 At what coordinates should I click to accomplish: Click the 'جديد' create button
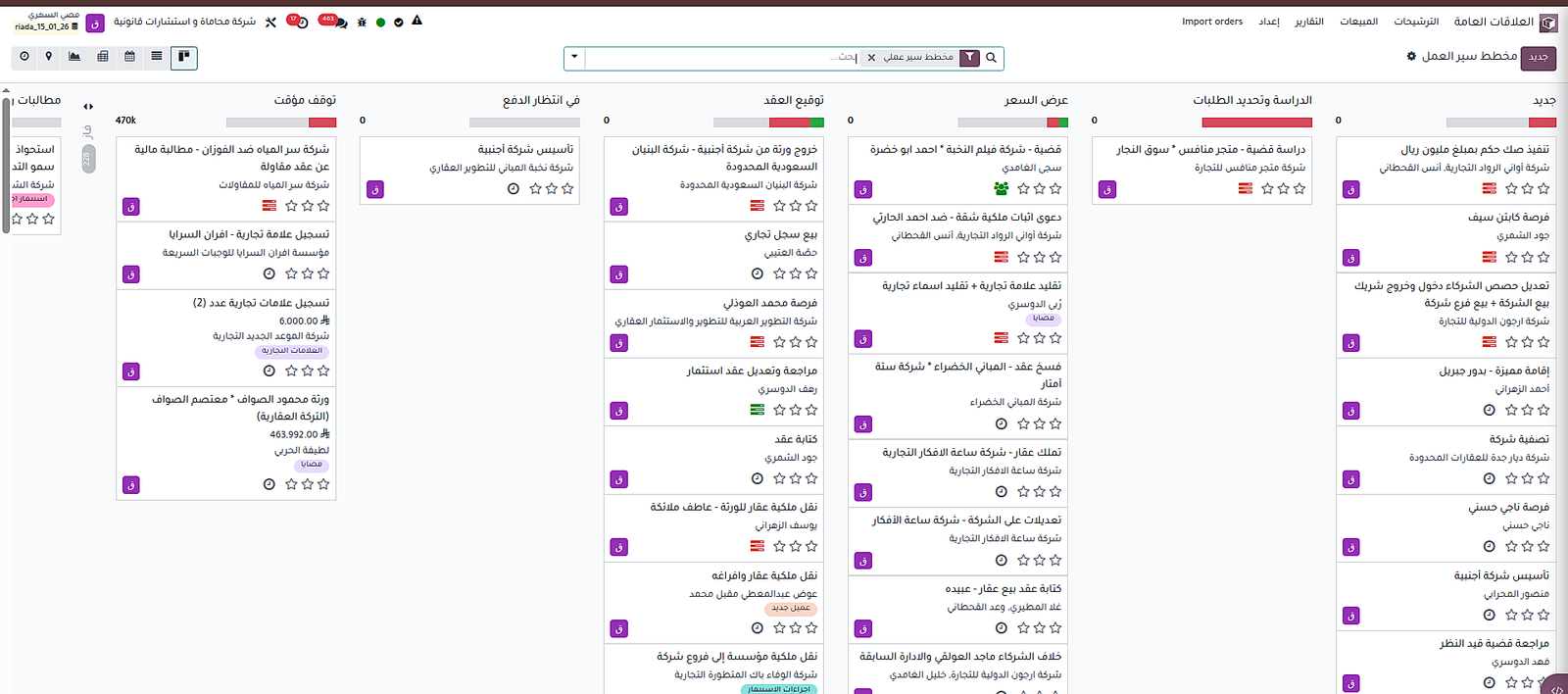pos(1539,57)
